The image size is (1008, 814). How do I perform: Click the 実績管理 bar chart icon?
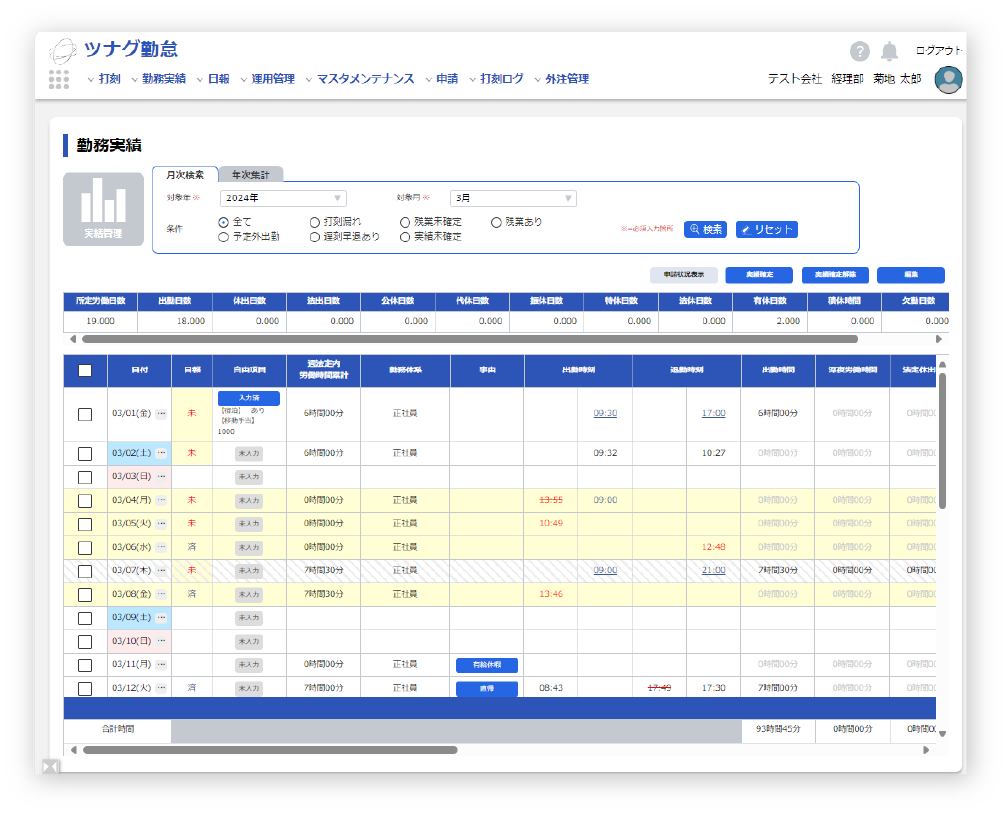pos(103,208)
